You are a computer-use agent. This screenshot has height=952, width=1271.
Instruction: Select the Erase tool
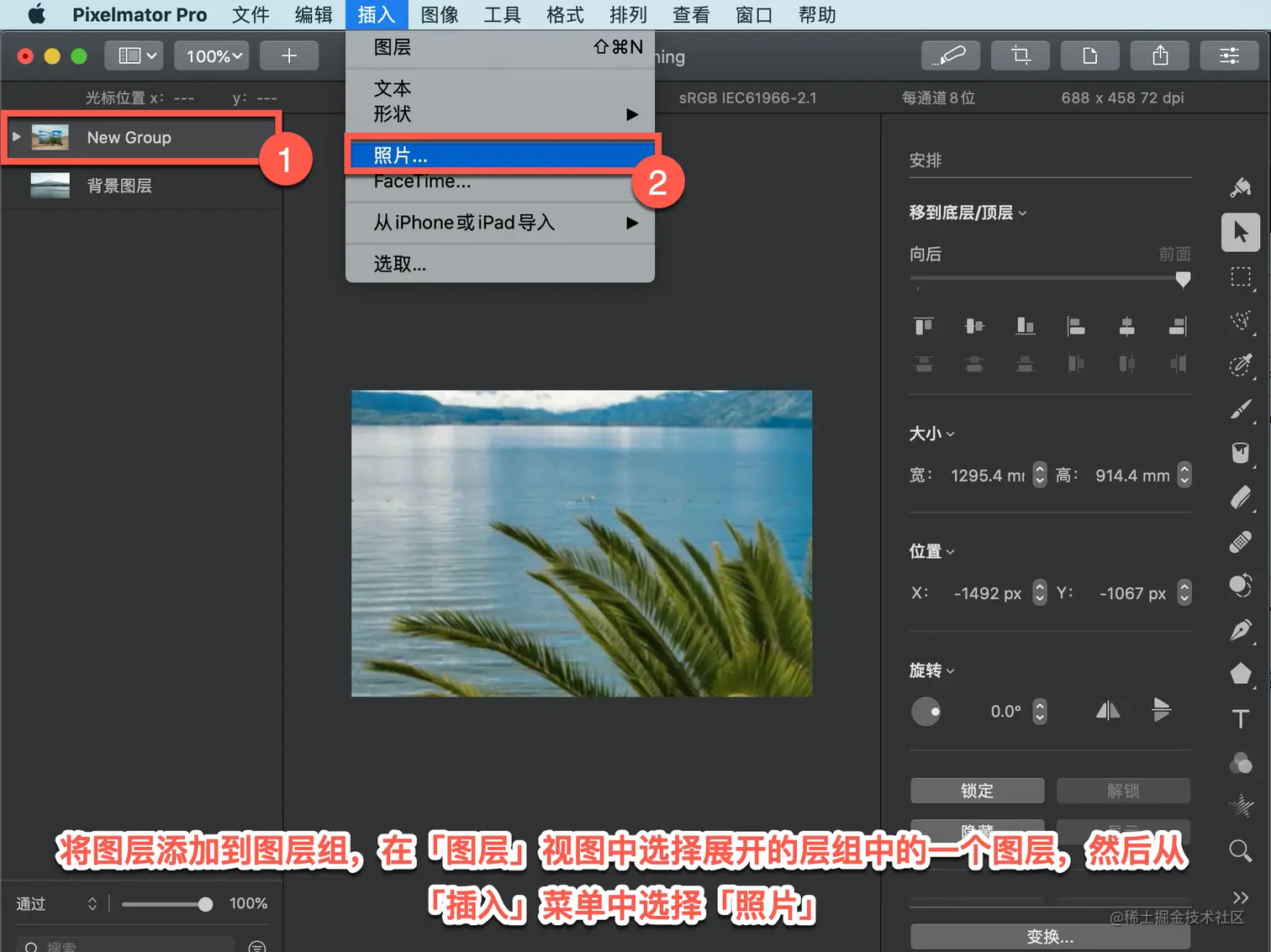(1240, 496)
